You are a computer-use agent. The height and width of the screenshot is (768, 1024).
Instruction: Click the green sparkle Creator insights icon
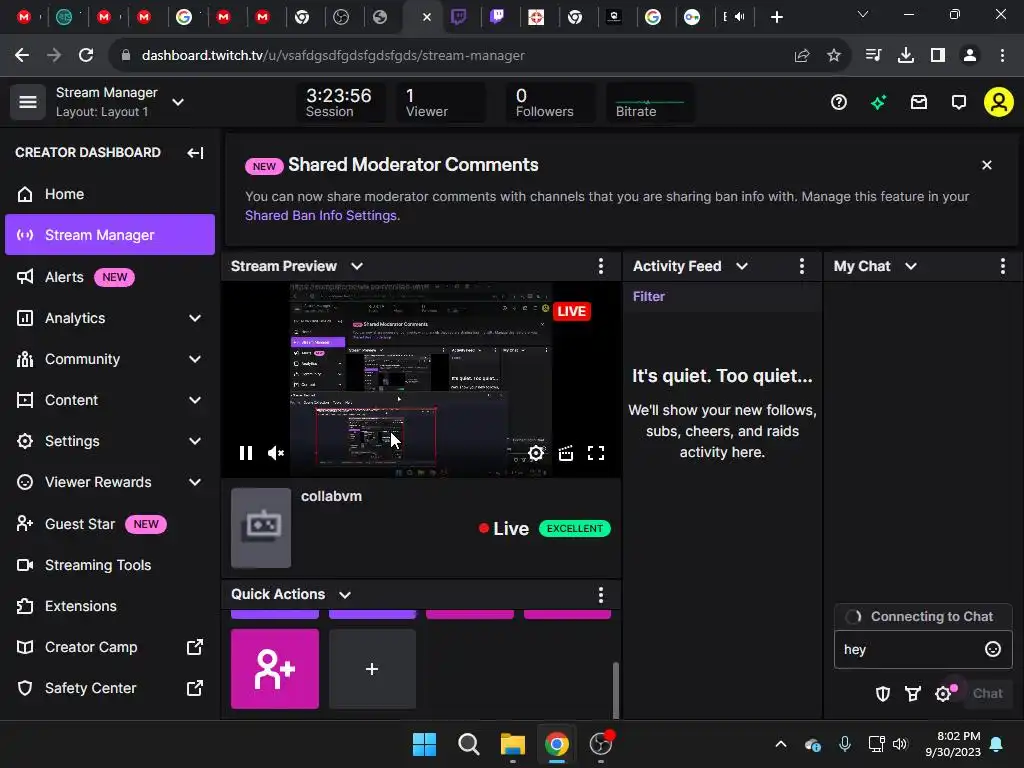pos(878,102)
